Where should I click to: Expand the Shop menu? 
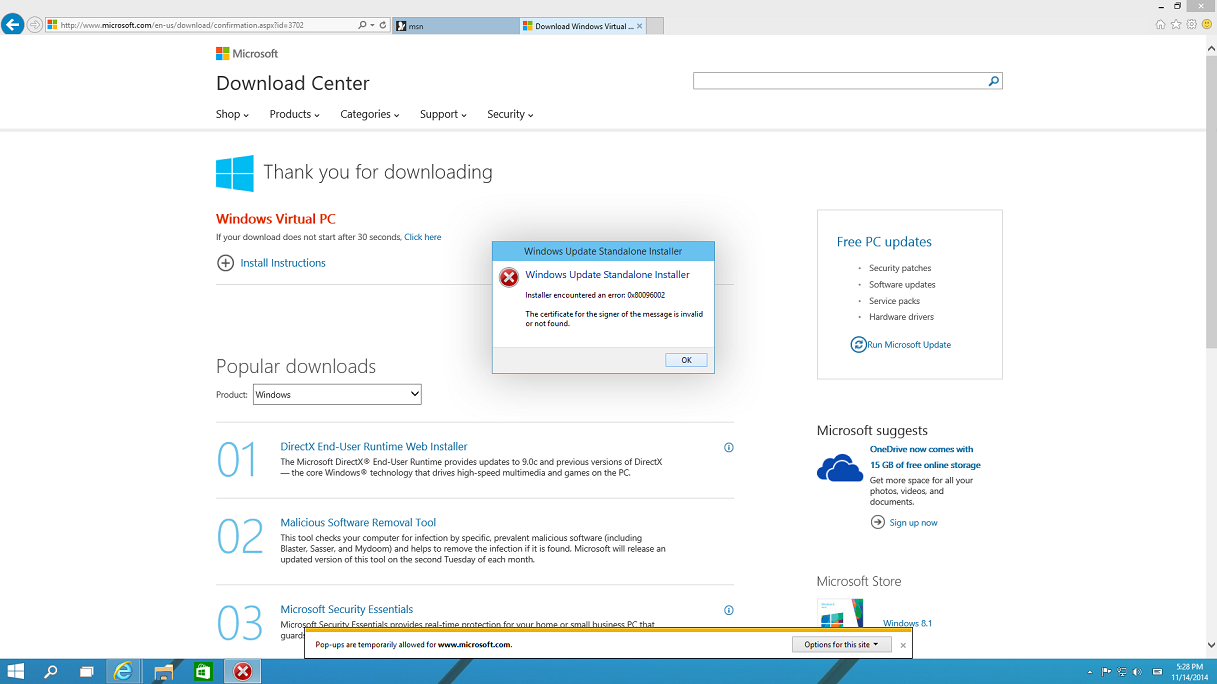pyautogui.click(x=232, y=115)
